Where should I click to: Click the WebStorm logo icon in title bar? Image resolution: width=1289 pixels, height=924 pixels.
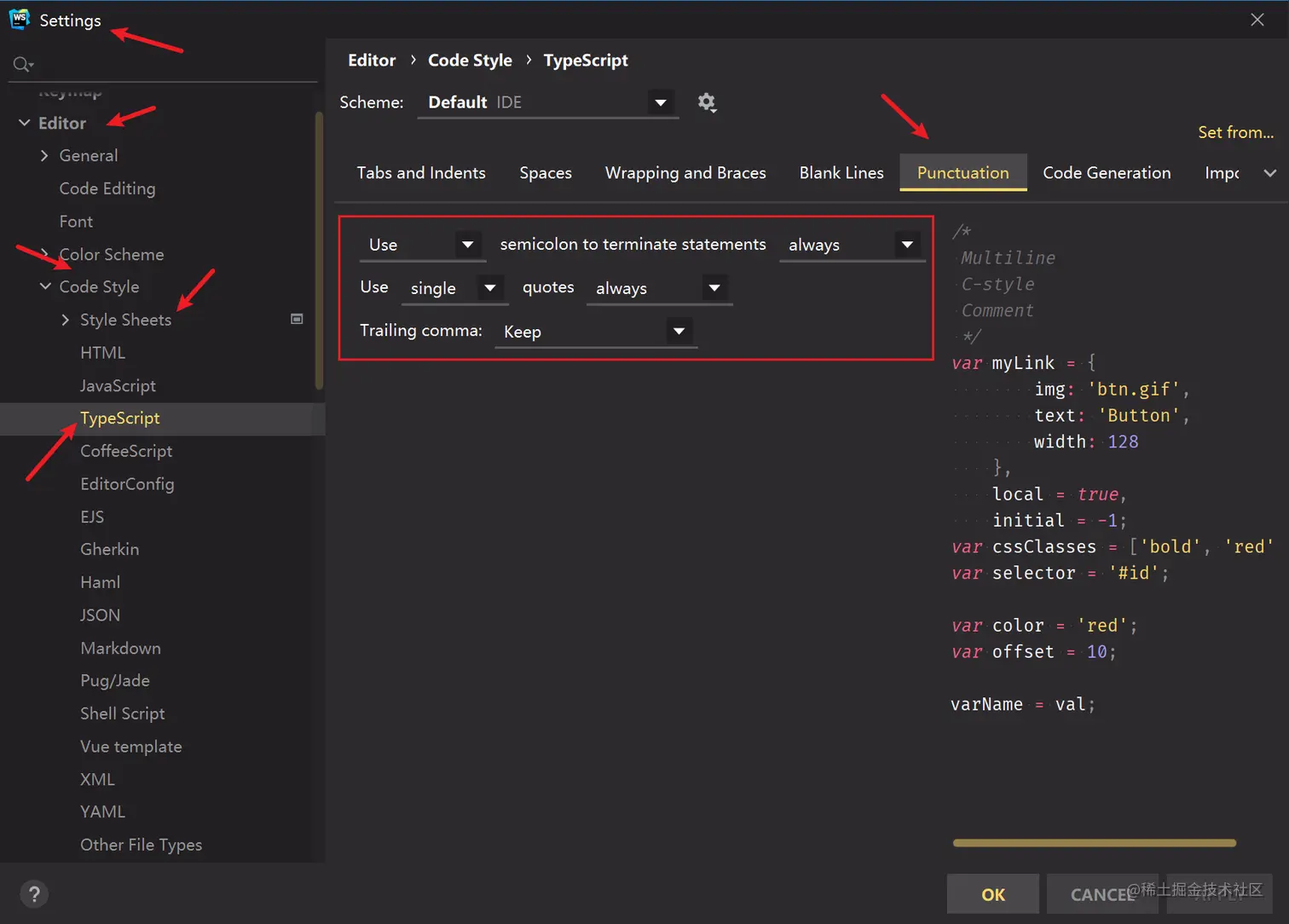tap(19, 19)
